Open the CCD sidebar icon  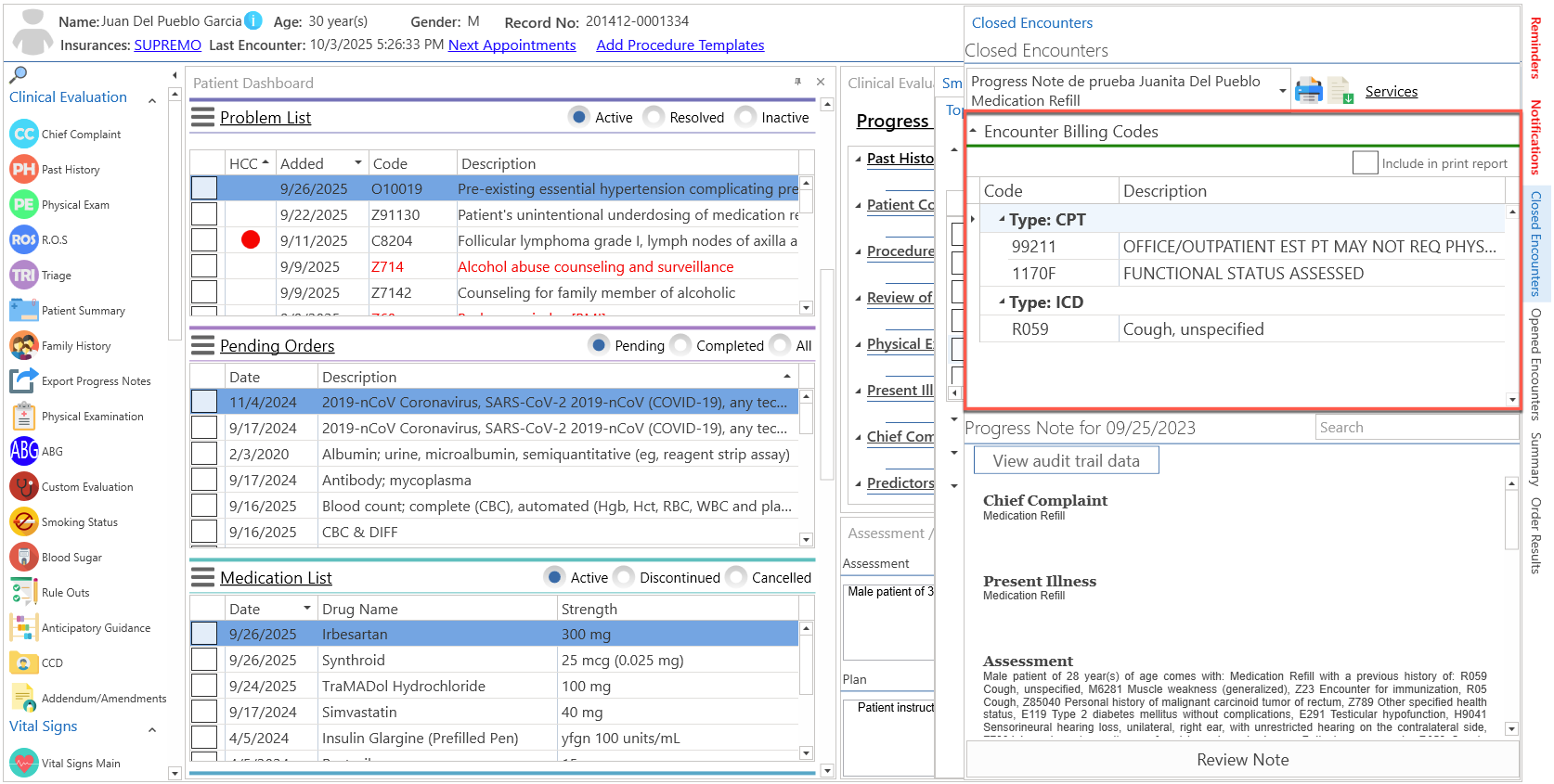click(x=24, y=662)
